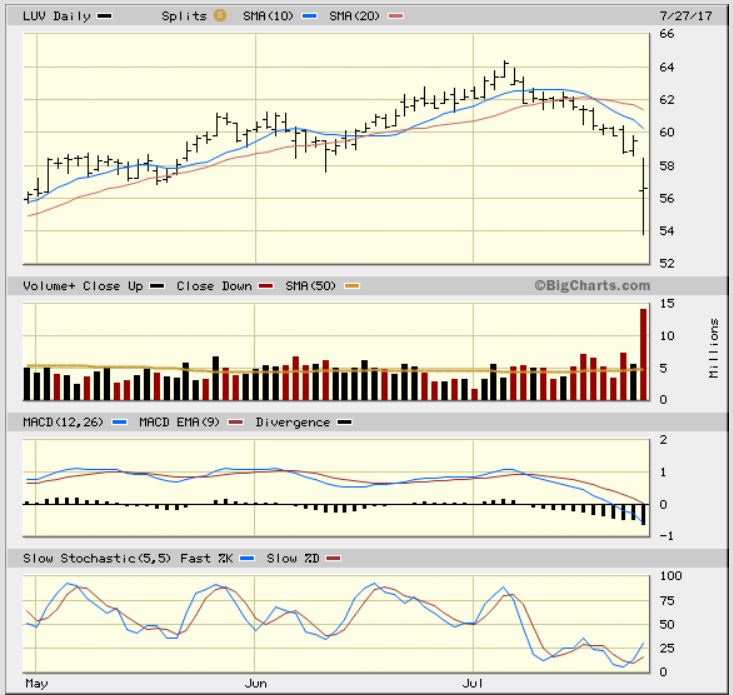Click the 'Jun' x-axis month label
The image size is (733, 695).
tap(256, 684)
